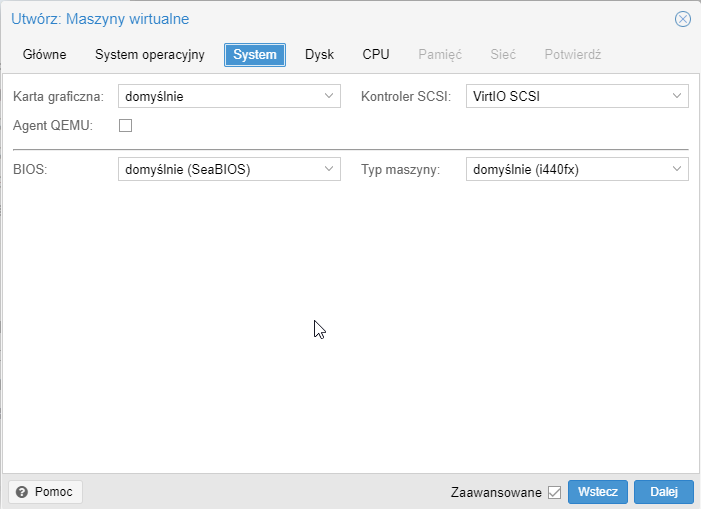Screen dimensions: 701x509
Task: Expand the Karta graficzna dropdown arrow
Action: coord(330,97)
